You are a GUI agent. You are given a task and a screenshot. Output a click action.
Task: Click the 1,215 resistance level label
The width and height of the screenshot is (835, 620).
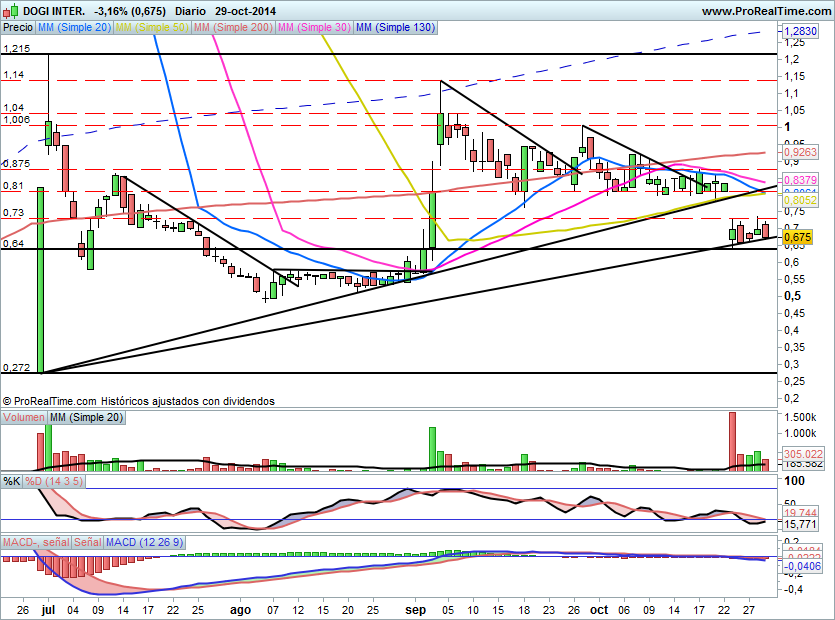click(x=17, y=48)
